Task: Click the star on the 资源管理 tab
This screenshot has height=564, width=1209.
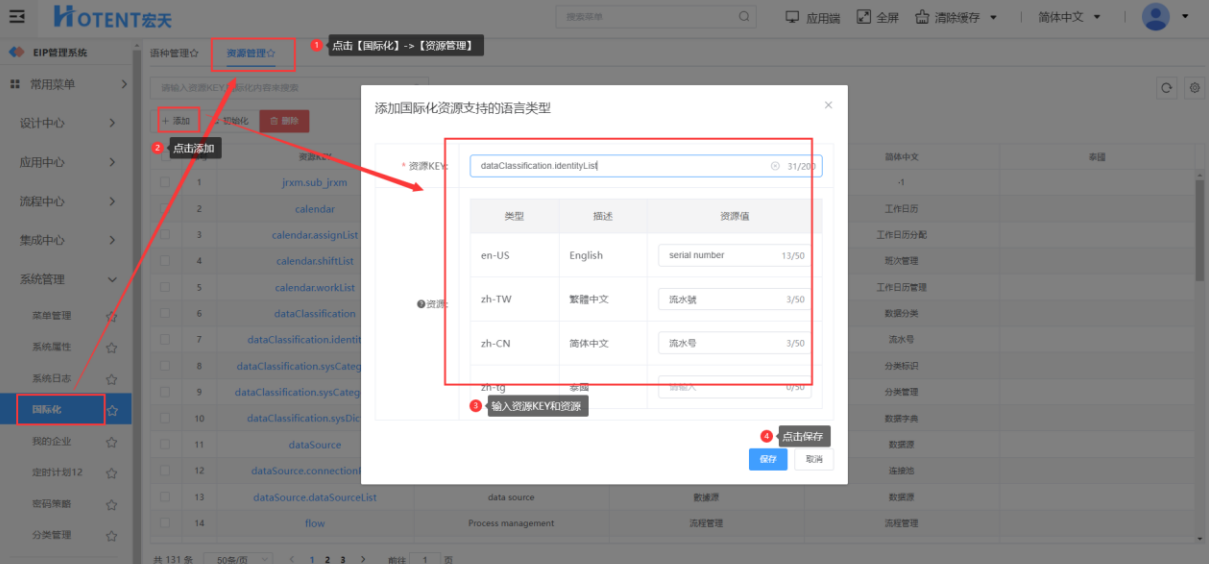Action: [x=271, y=53]
